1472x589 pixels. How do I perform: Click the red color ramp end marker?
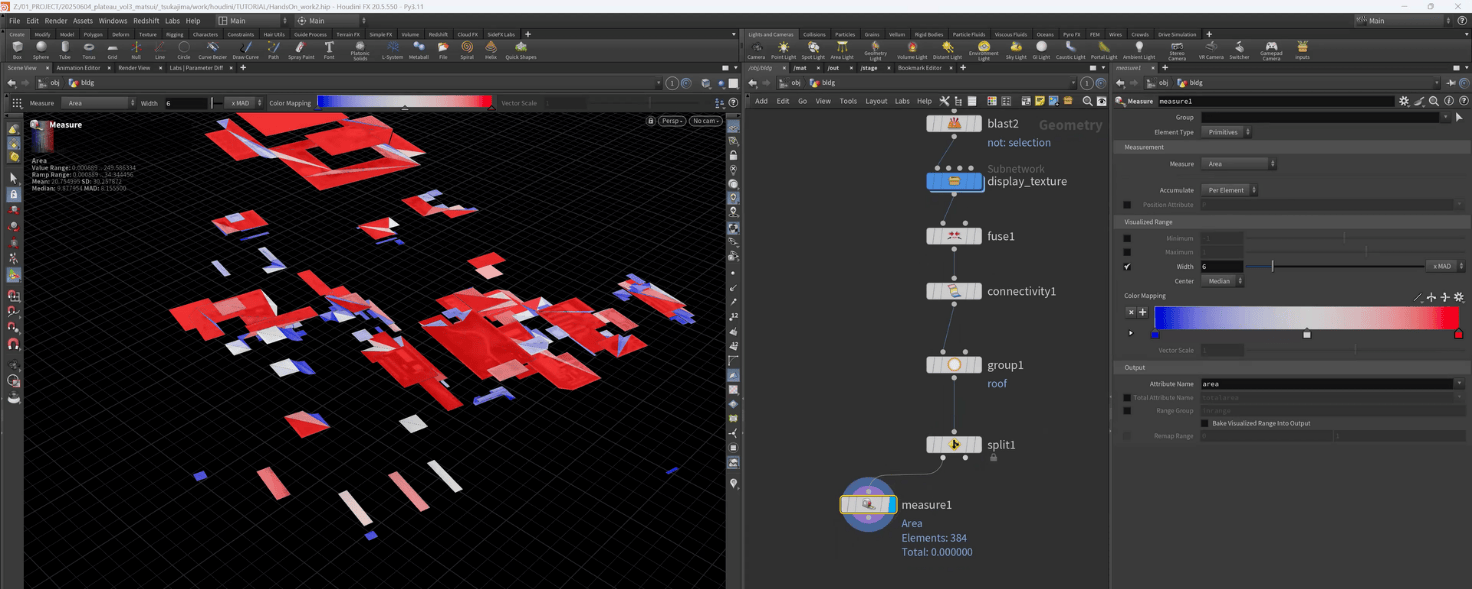(1458, 334)
